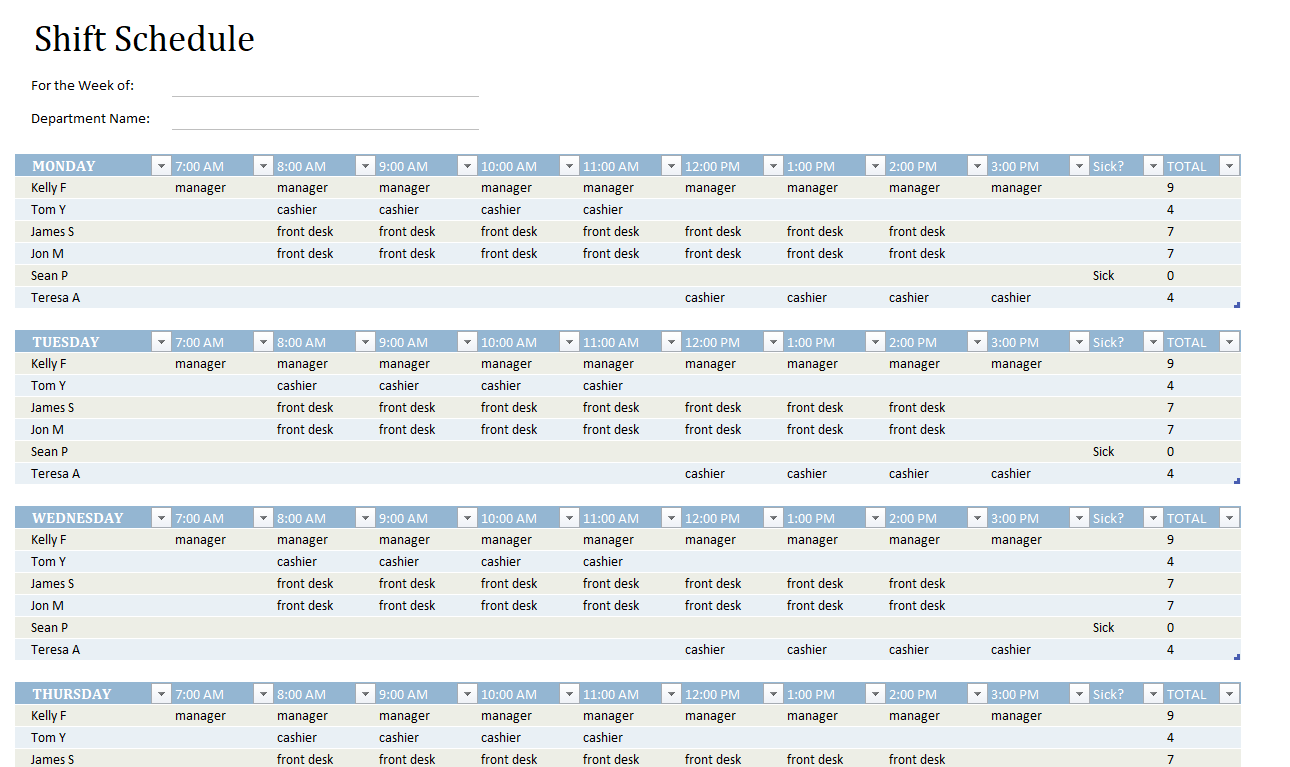
Task: Click the Wednesday table resize corner handle
Action: [x=1237, y=657]
